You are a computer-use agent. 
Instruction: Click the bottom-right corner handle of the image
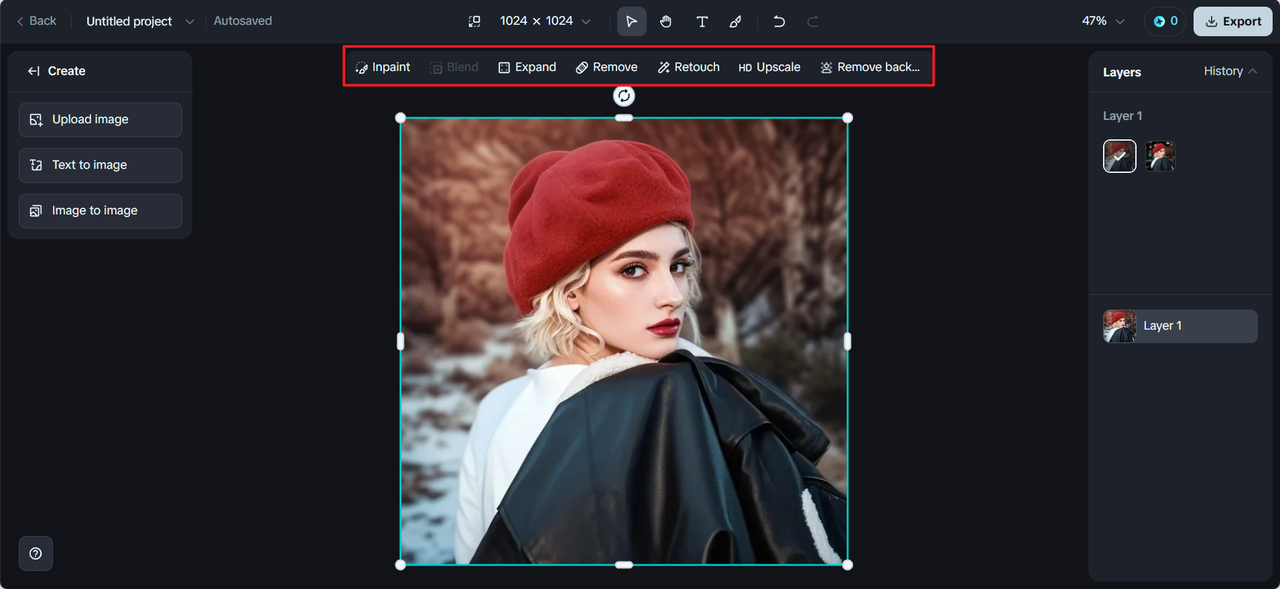click(847, 565)
